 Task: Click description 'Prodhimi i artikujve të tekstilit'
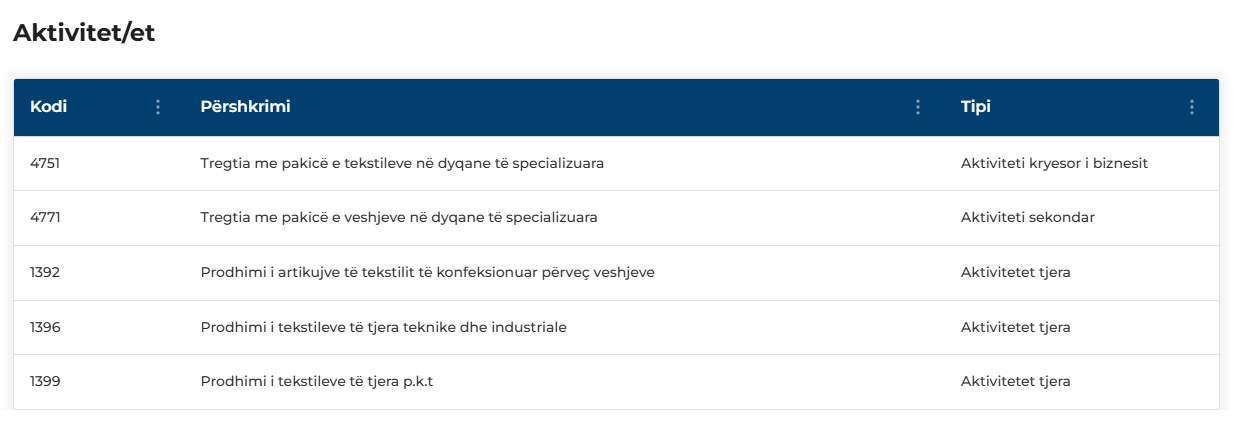[427, 272]
